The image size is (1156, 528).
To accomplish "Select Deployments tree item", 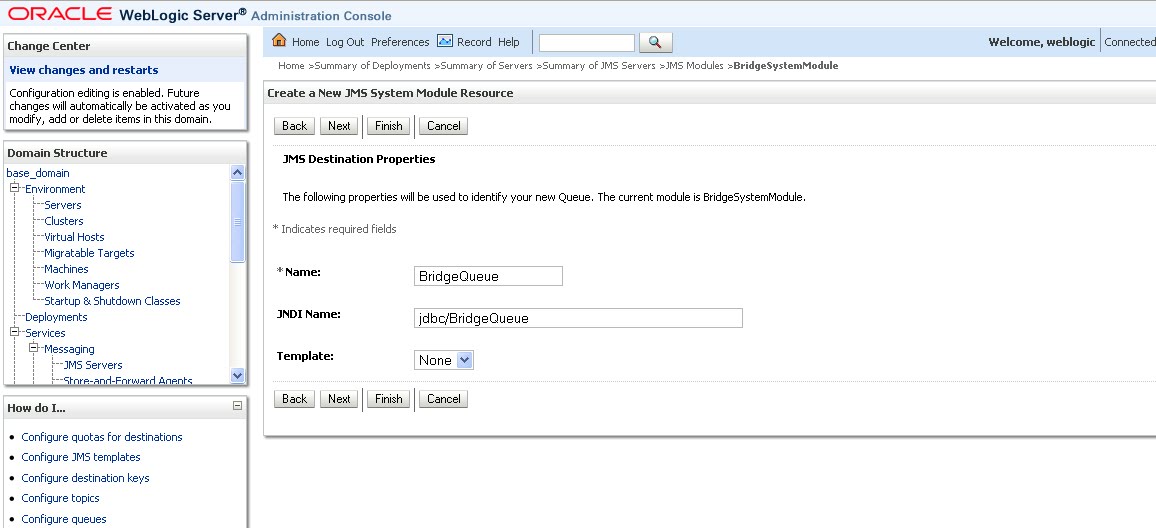I will click(56, 317).
